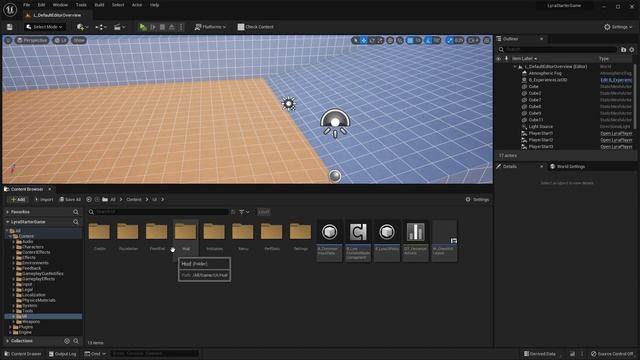Open the Help menu
Image resolution: width=640 pixels, height=360 pixels.
coord(154,5)
